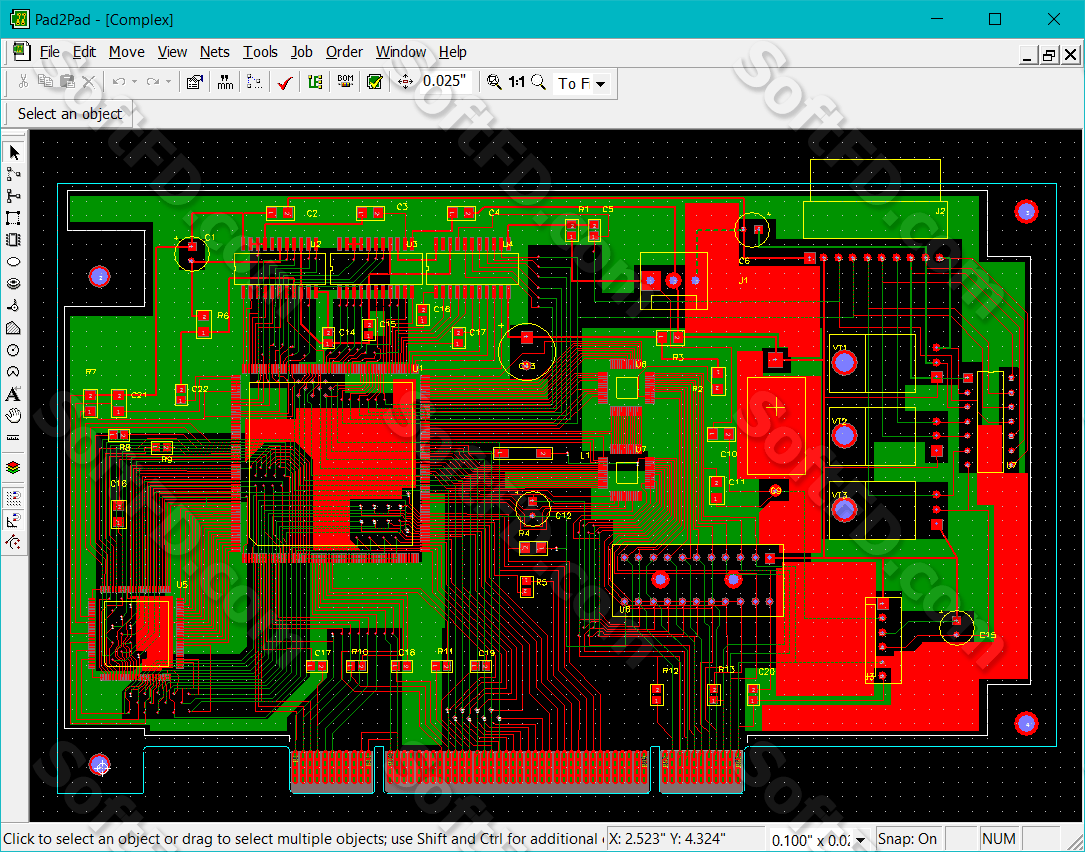This screenshot has height=852, width=1085.
Task: Select the J2 connector outline on the board
Action: 875,199
